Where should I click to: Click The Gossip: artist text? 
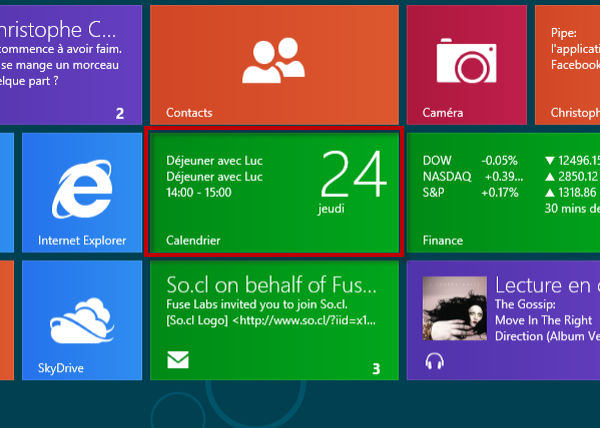[525, 304]
